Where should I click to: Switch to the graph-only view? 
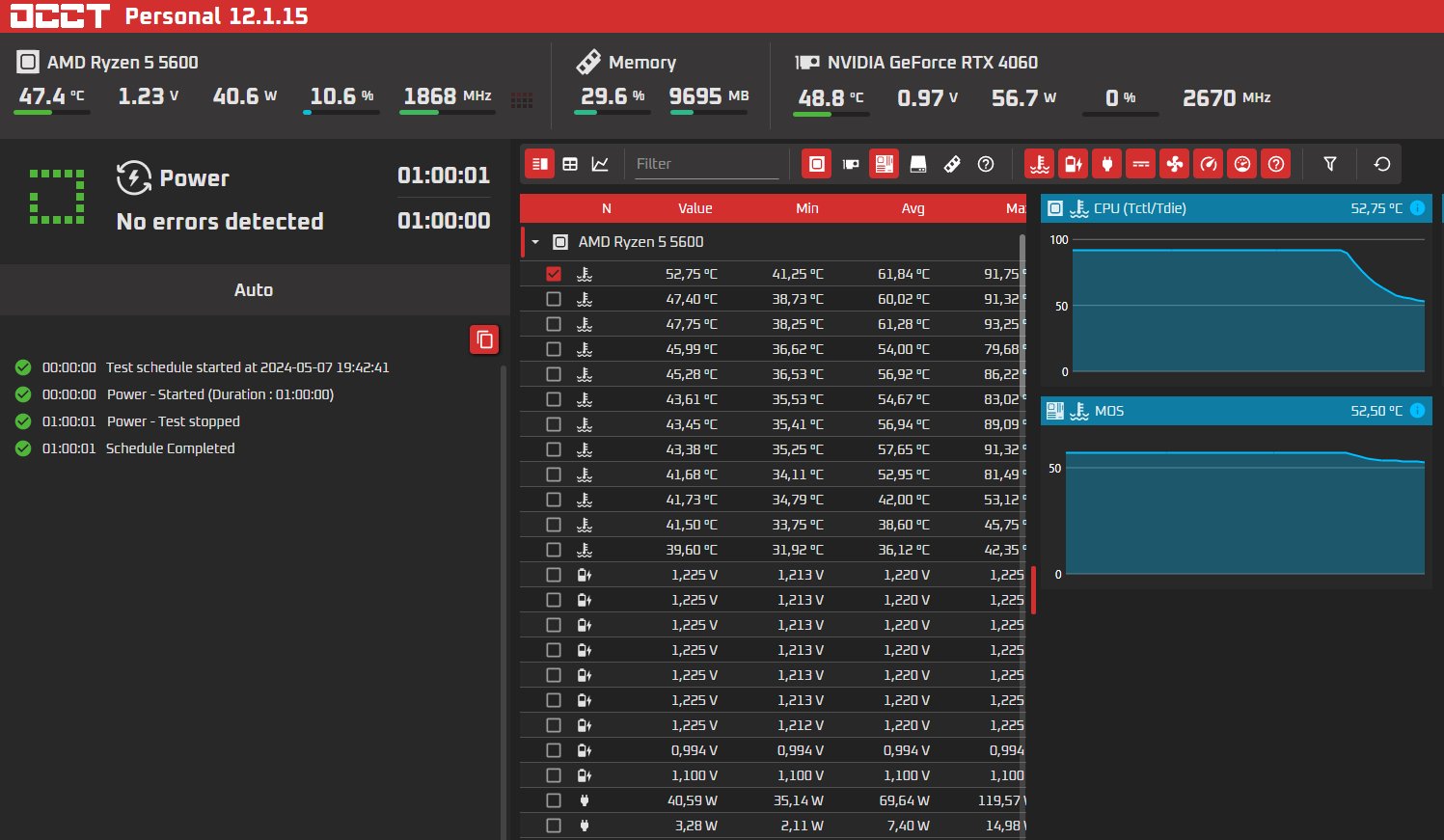(600, 164)
